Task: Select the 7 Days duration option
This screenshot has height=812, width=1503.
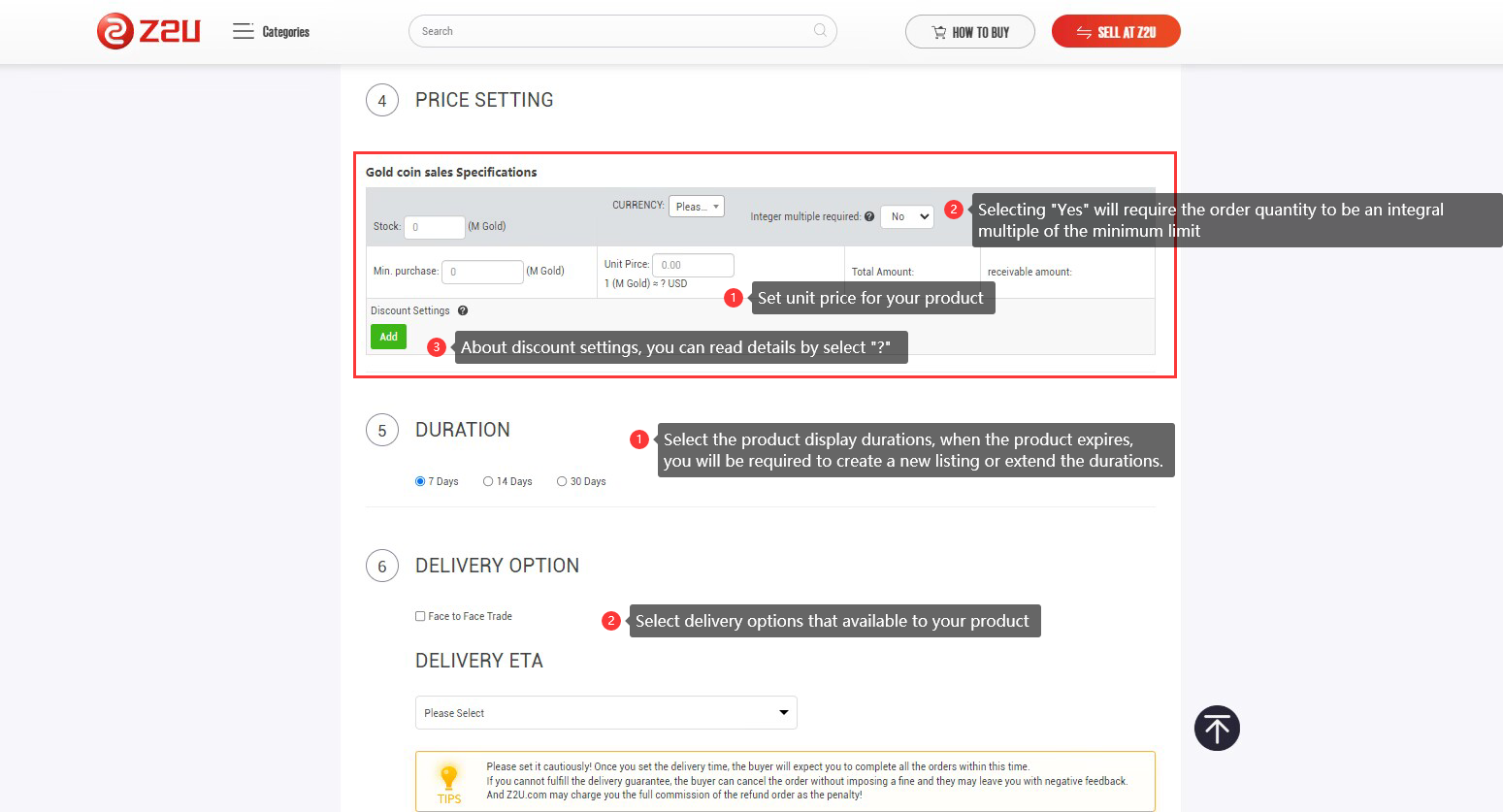Action: pyautogui.click(x=420, y=481)
